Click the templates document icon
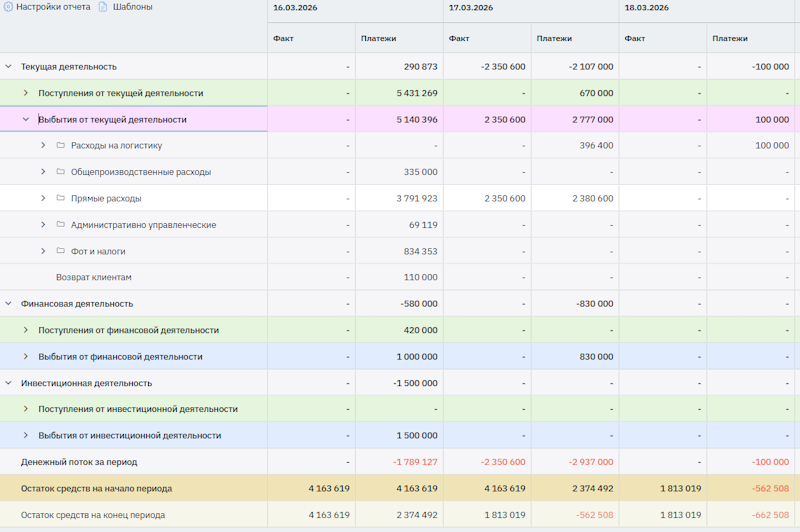The width and height of the screenshot is (800, 532). click(x=103, y=7)
